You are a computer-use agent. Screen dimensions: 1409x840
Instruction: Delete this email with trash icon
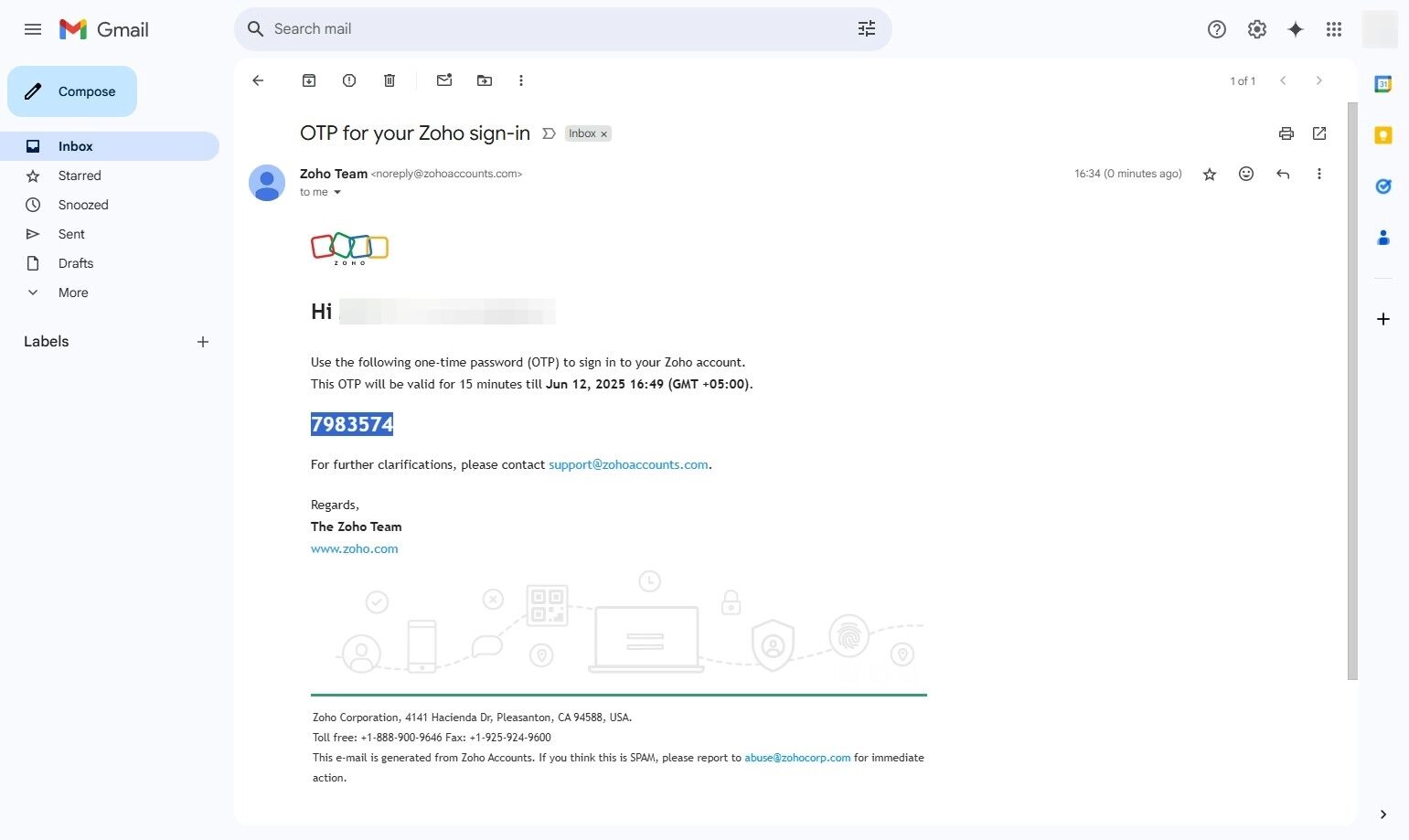coord(390,80)
